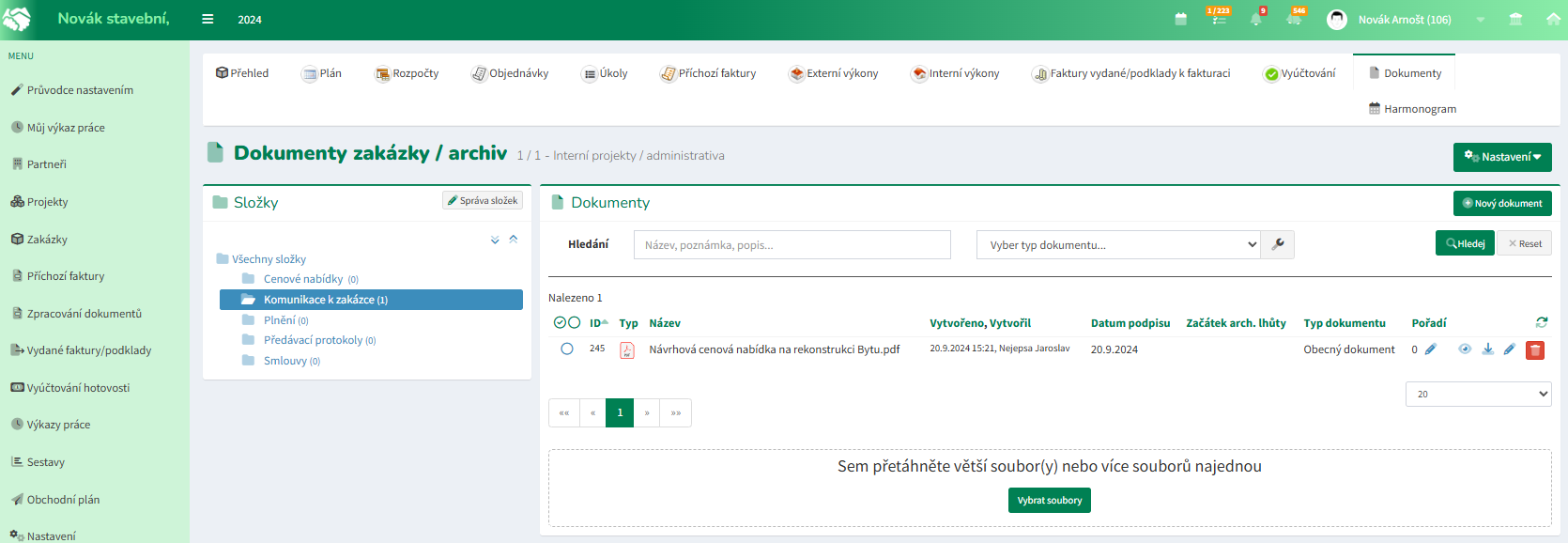Open the Harmonogram tab
Viewport: 1568px width, 543px height.
(x=1412, y=109)
